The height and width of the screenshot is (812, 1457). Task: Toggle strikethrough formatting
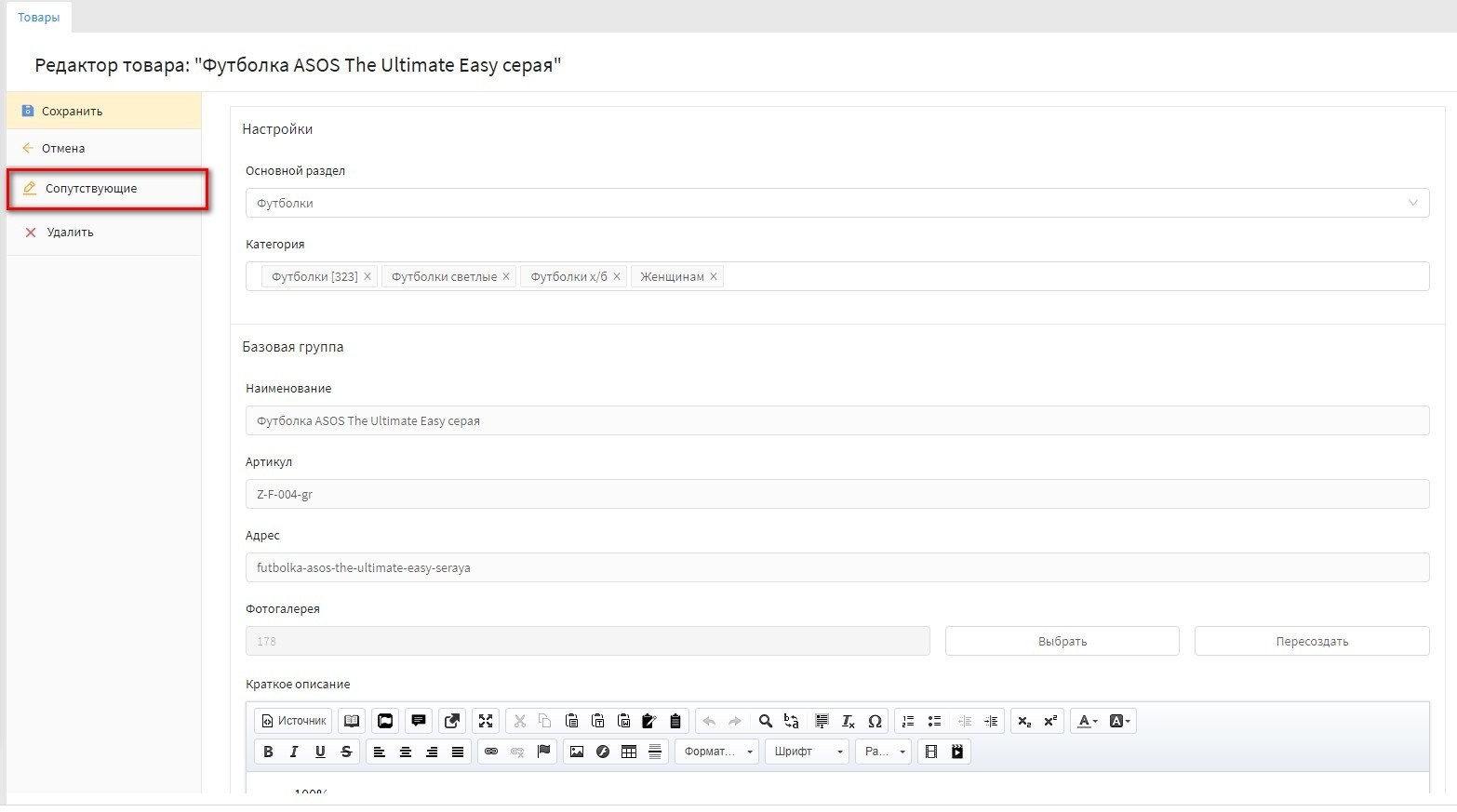(x=346, y=752)
